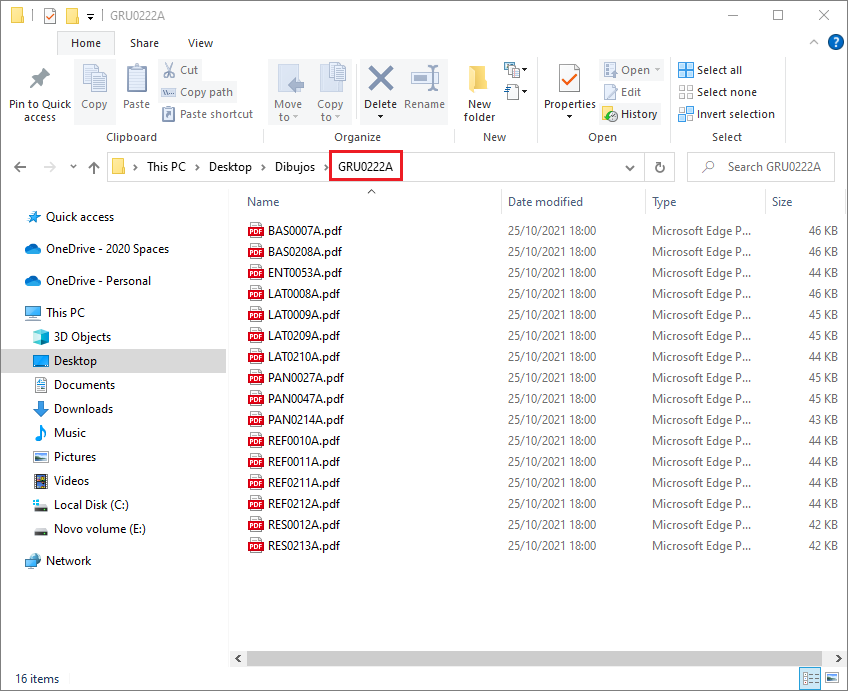Image resolution: width=848 pixels, height=691 pixels.
Task: Click Copy path in the Clipboard group
Action: coord(197,92)
